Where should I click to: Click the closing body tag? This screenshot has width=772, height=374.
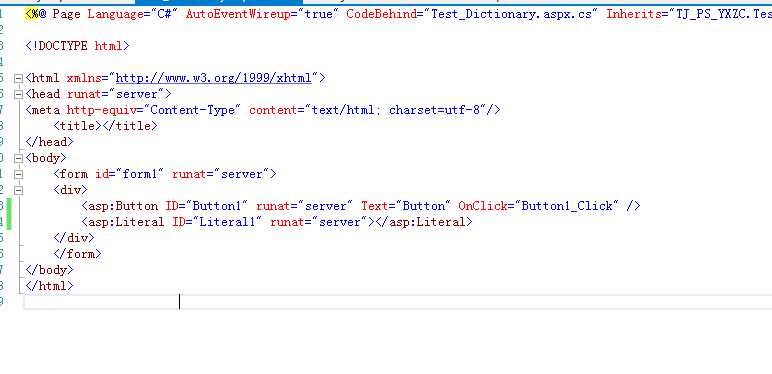click(x=49, y=270)
